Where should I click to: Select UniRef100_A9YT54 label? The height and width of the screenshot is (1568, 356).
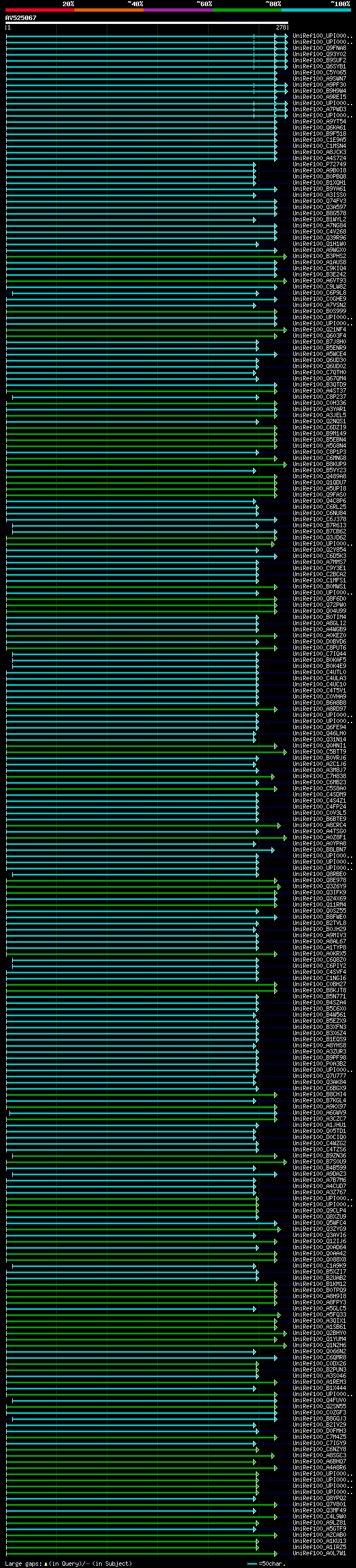coord(319,121)
